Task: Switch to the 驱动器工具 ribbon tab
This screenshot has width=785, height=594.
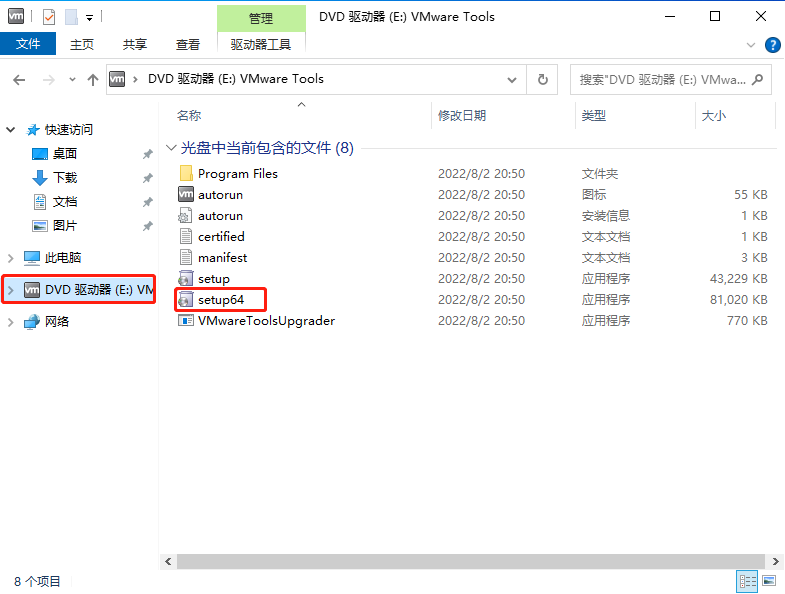Action: pos(261,45)
